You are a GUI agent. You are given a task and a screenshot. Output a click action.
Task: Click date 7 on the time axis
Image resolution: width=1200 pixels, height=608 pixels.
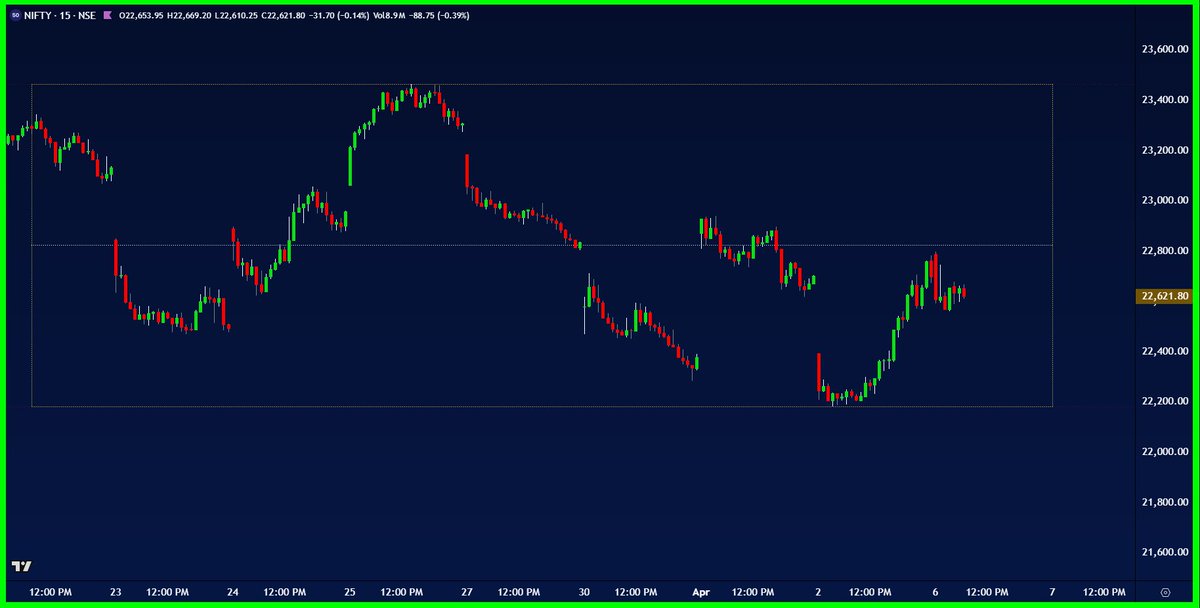pos(1052,593)
